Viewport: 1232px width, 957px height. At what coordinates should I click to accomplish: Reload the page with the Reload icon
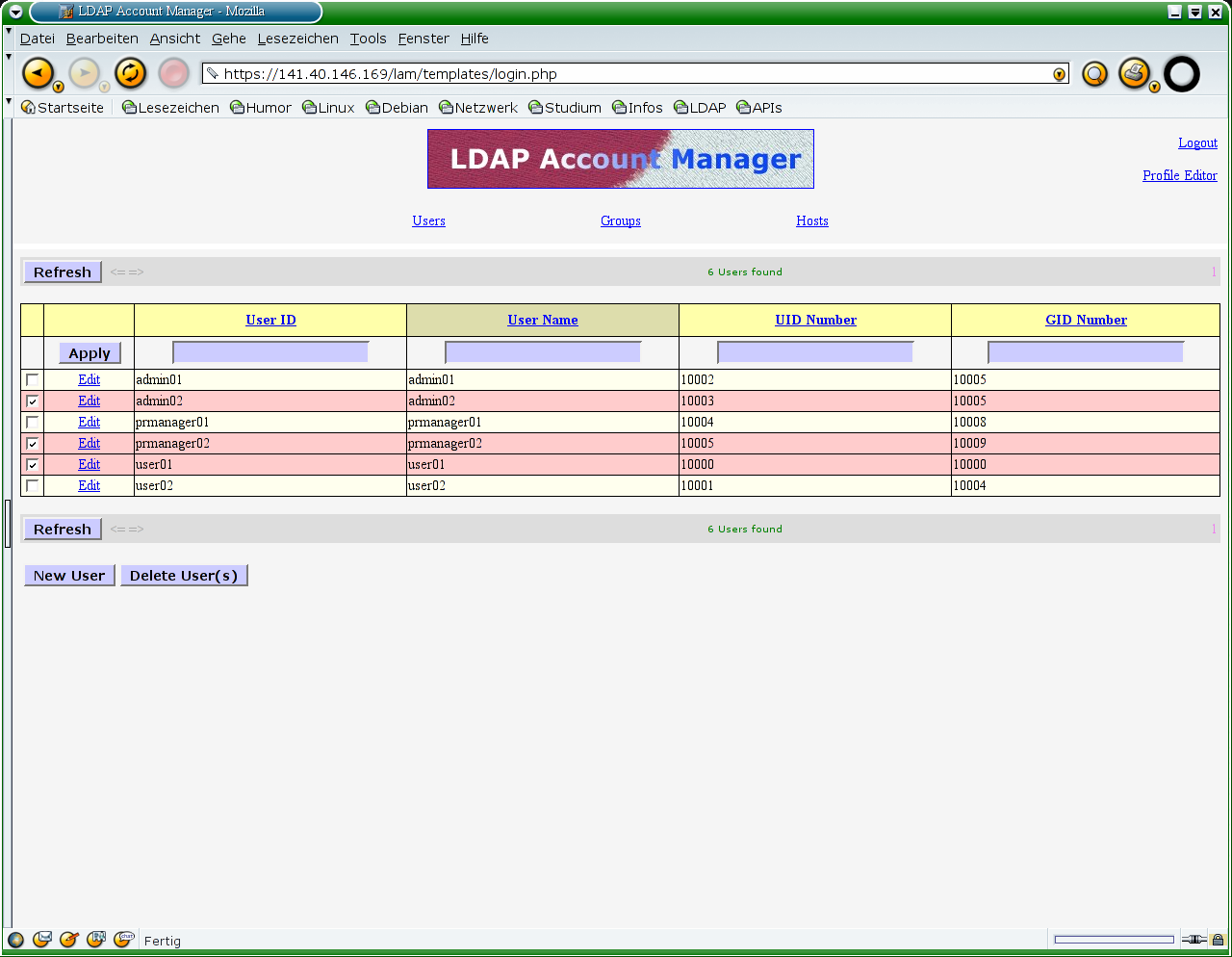[130, 73]
